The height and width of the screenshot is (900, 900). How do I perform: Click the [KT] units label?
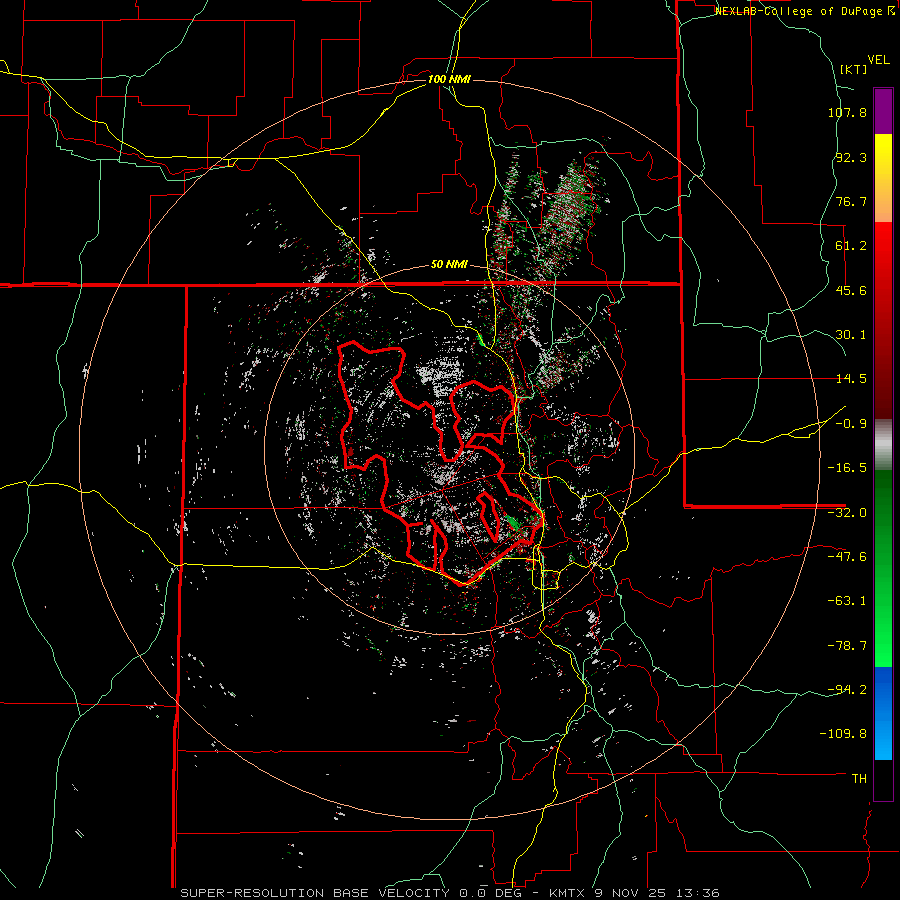point(854,69)
